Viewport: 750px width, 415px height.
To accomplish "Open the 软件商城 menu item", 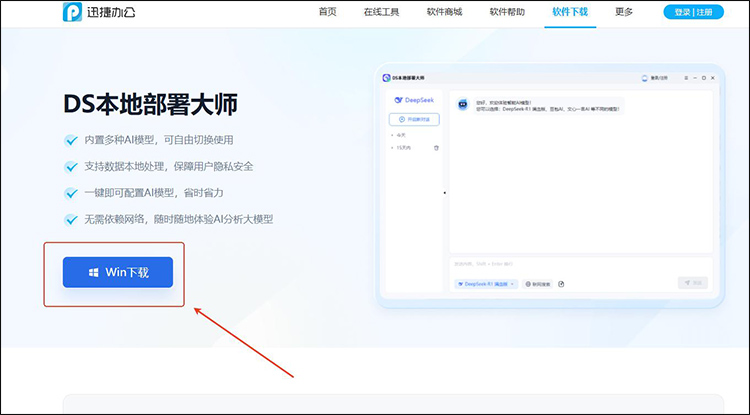I will click(x=444, y=12).
